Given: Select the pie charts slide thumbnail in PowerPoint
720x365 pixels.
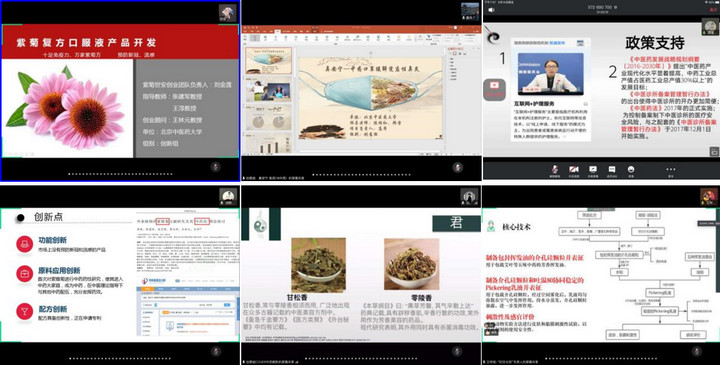Looking at the screenshot, I should 269,118.
